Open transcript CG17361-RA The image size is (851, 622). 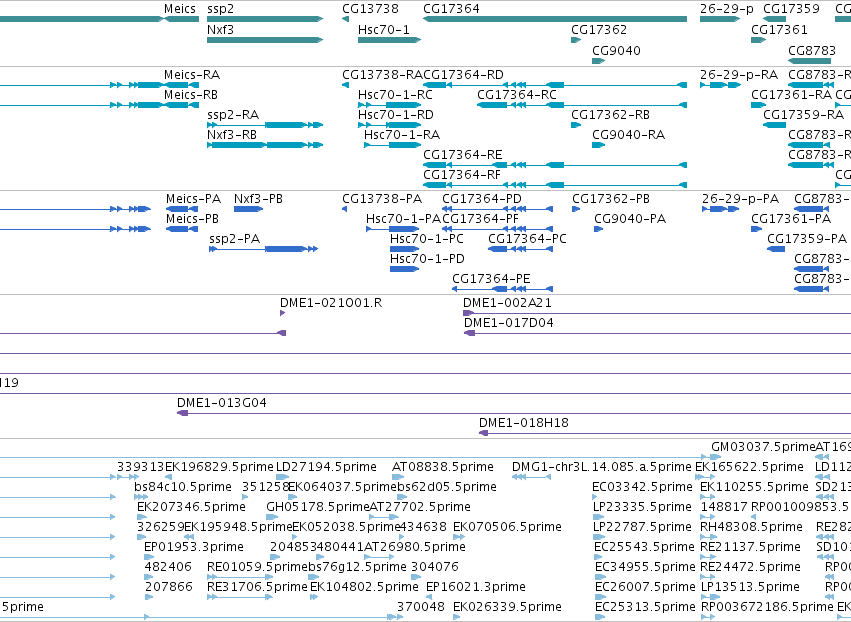791,94
